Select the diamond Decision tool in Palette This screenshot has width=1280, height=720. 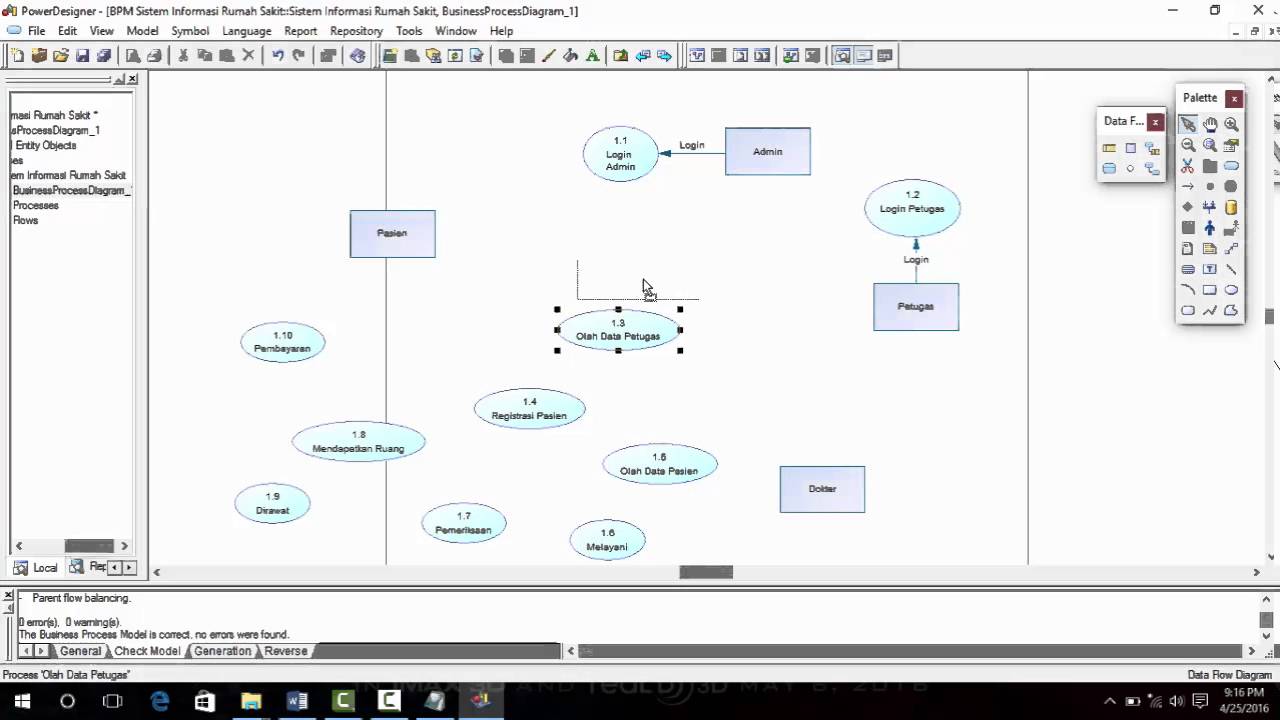point(1188,207)
